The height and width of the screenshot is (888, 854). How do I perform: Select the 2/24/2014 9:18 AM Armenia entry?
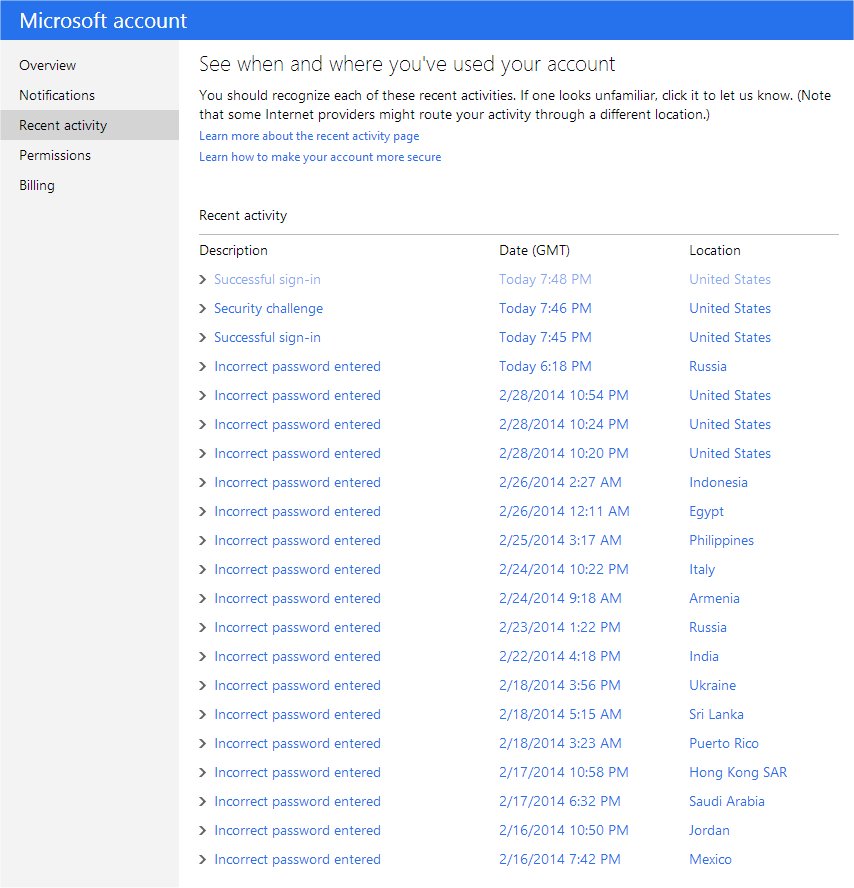(x=560, y=599)
